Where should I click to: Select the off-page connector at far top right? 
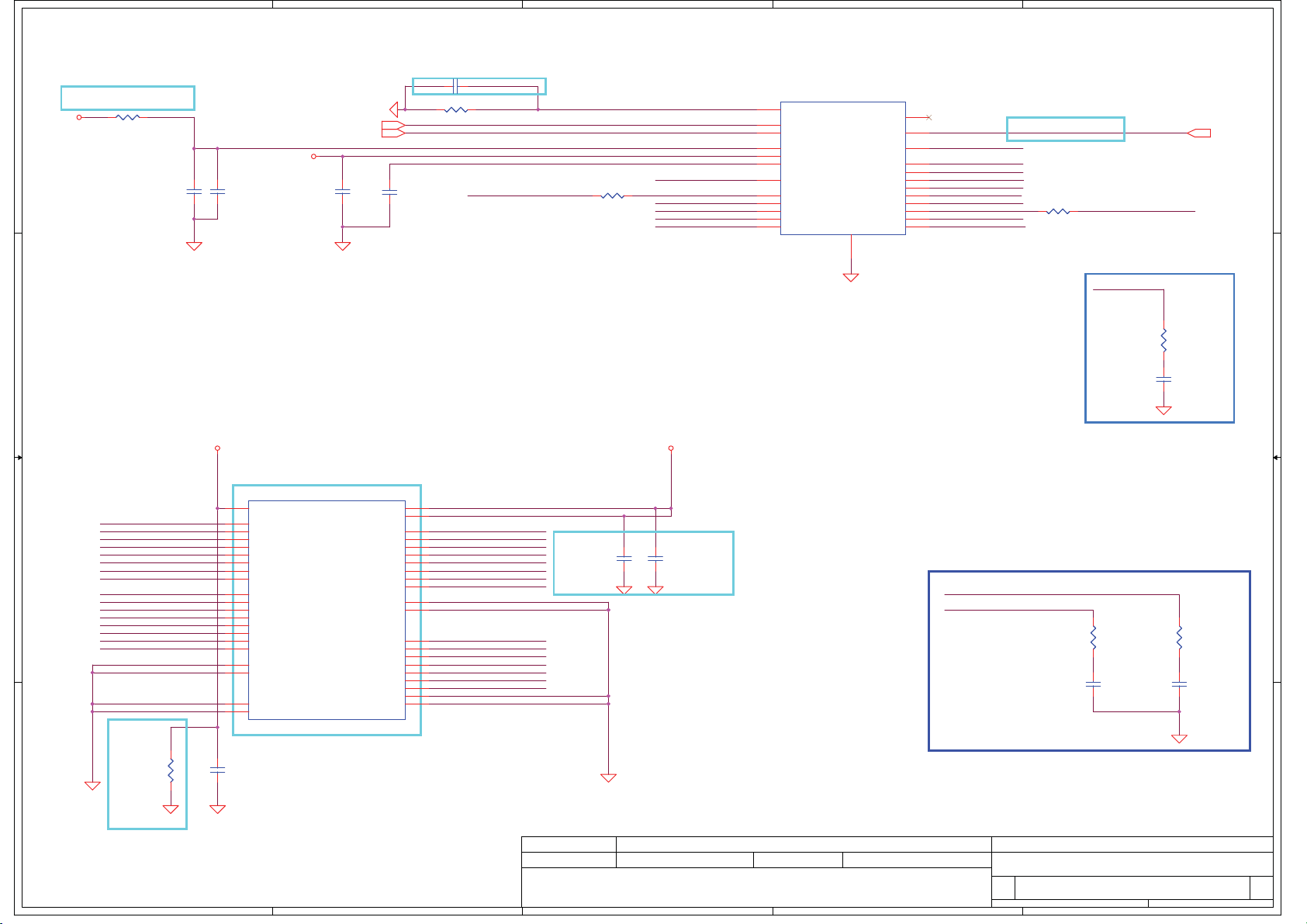tap(1198, 133)
